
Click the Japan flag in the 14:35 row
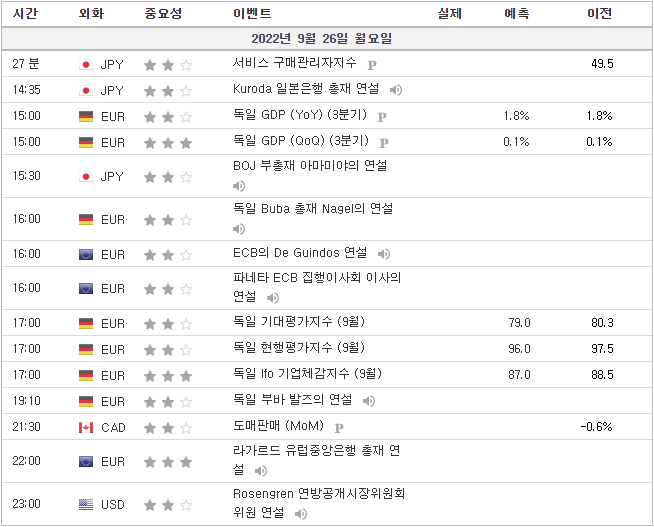click(86, 90)
